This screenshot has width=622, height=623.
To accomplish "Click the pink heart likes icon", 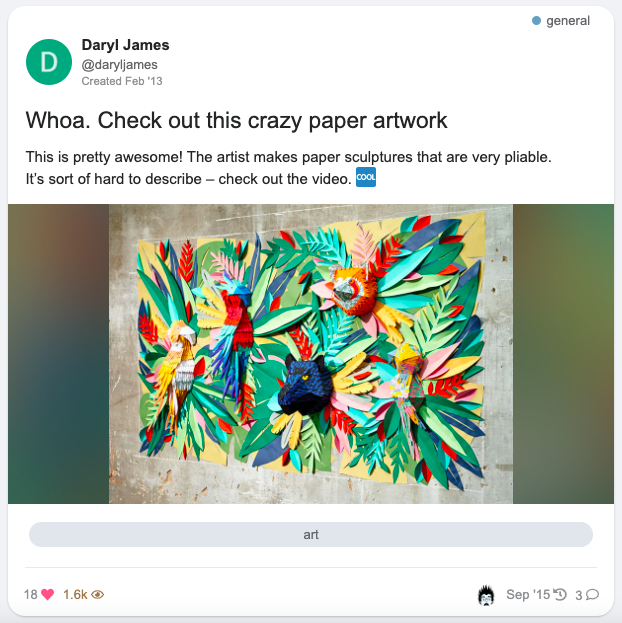I will click(47, 594).
